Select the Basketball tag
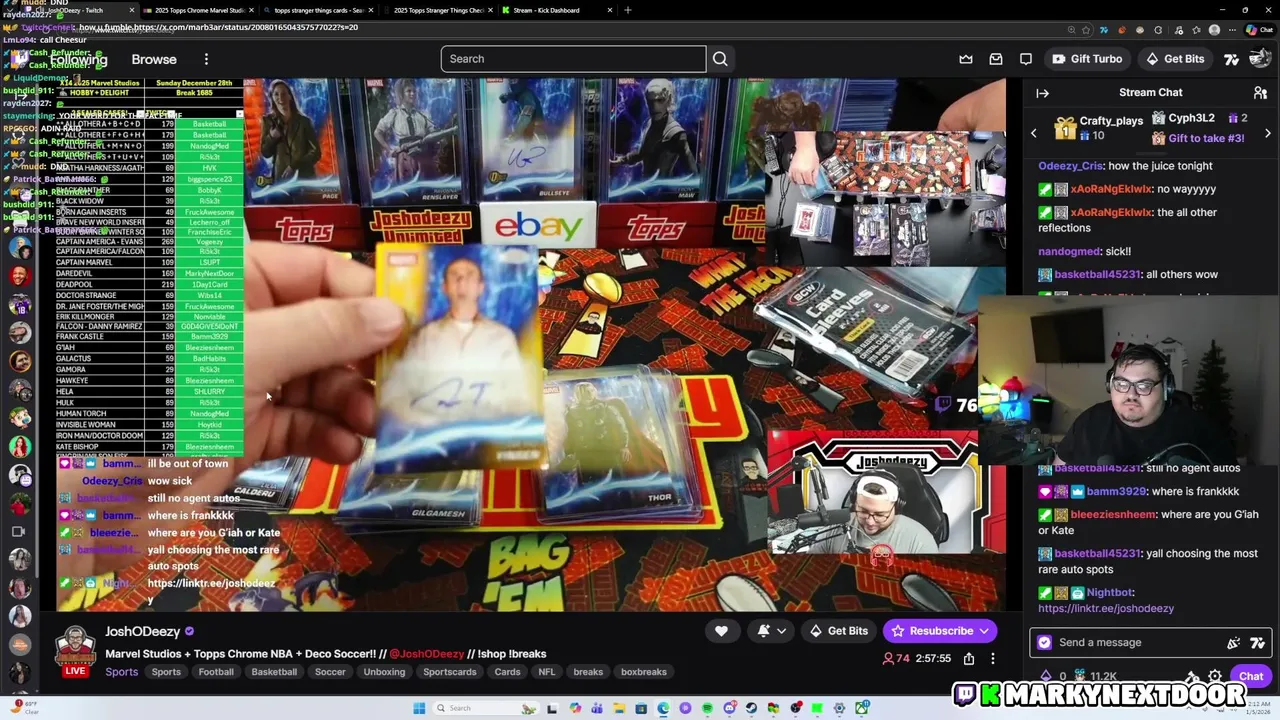The width and height of the screenshot is (1280, 720). pos(274,672)
